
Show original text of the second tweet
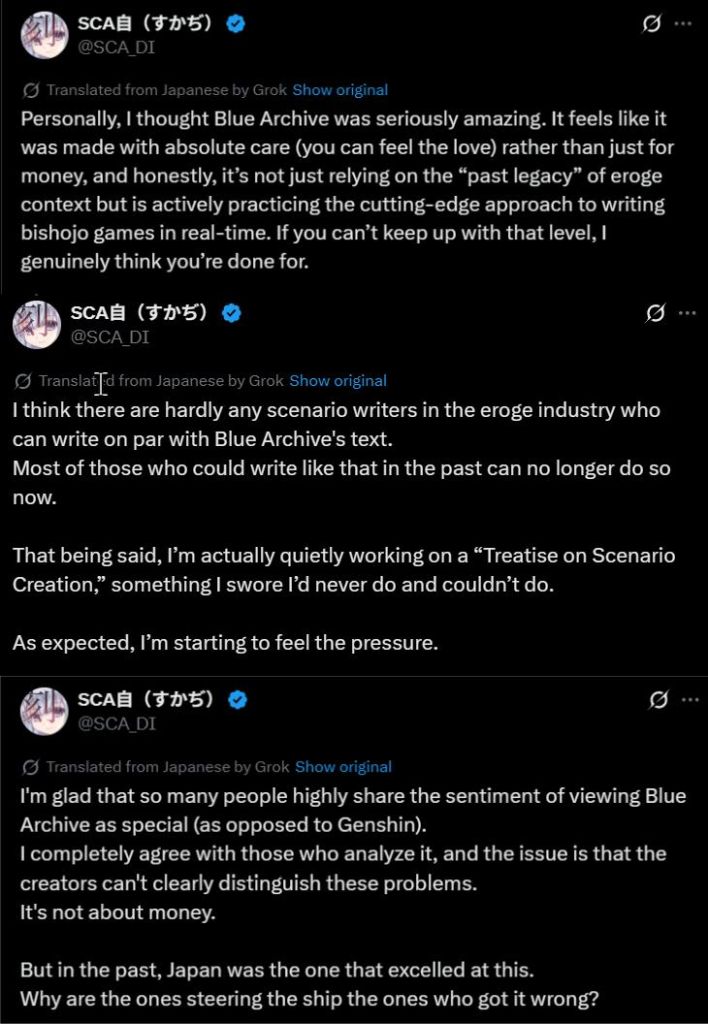(338, 380)
